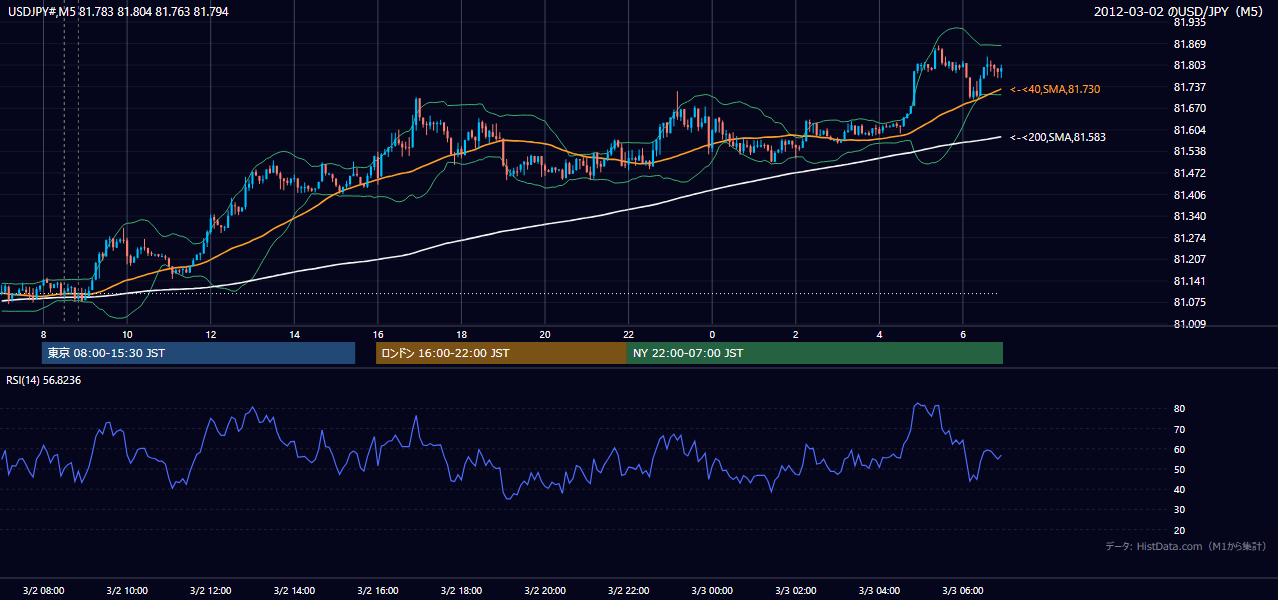This screenshot has height=600, width=1278.
Task: Click the 3/3 02:00 date label
Action: pos(796,591)
